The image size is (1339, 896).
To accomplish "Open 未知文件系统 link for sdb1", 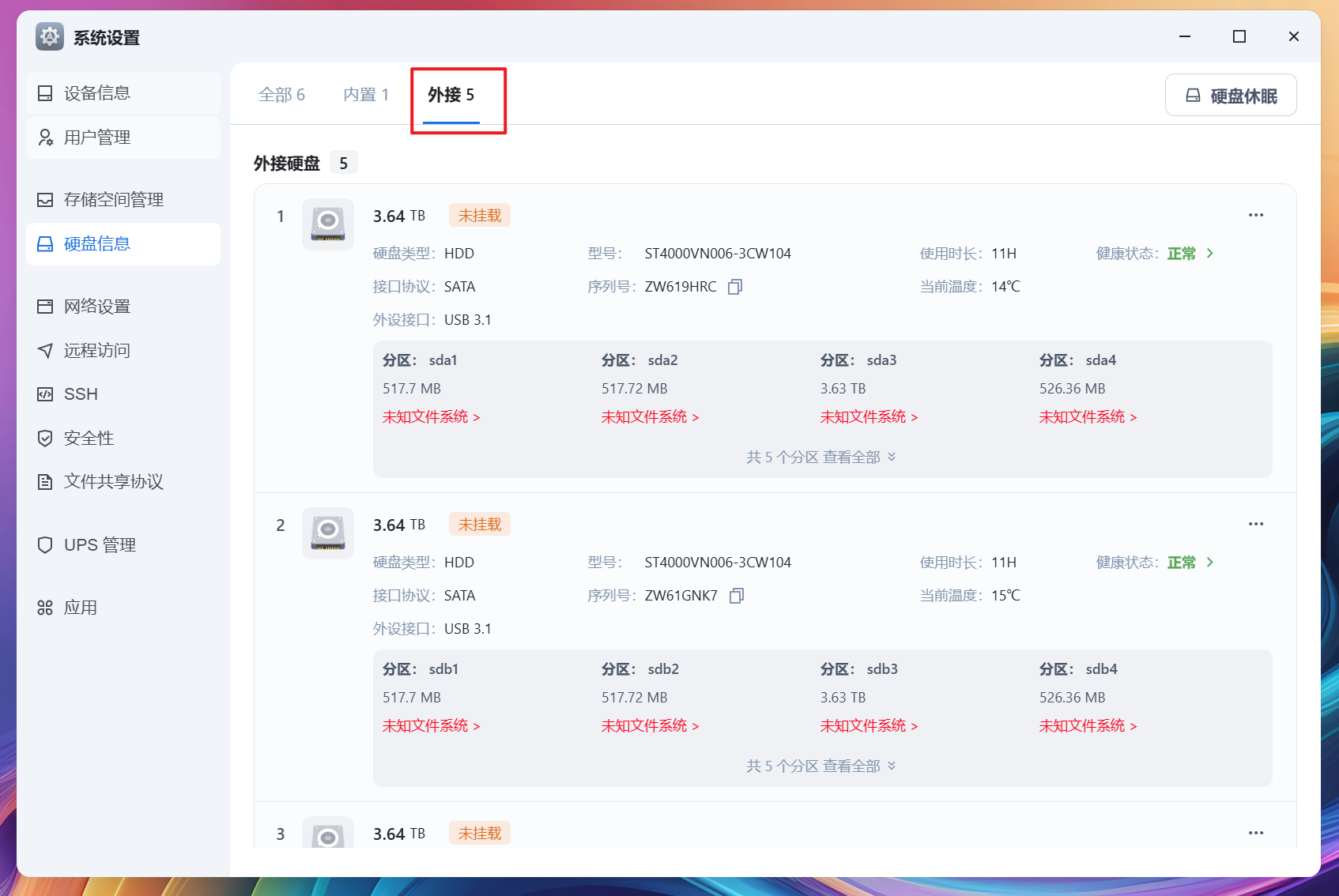I will (432, 726).
